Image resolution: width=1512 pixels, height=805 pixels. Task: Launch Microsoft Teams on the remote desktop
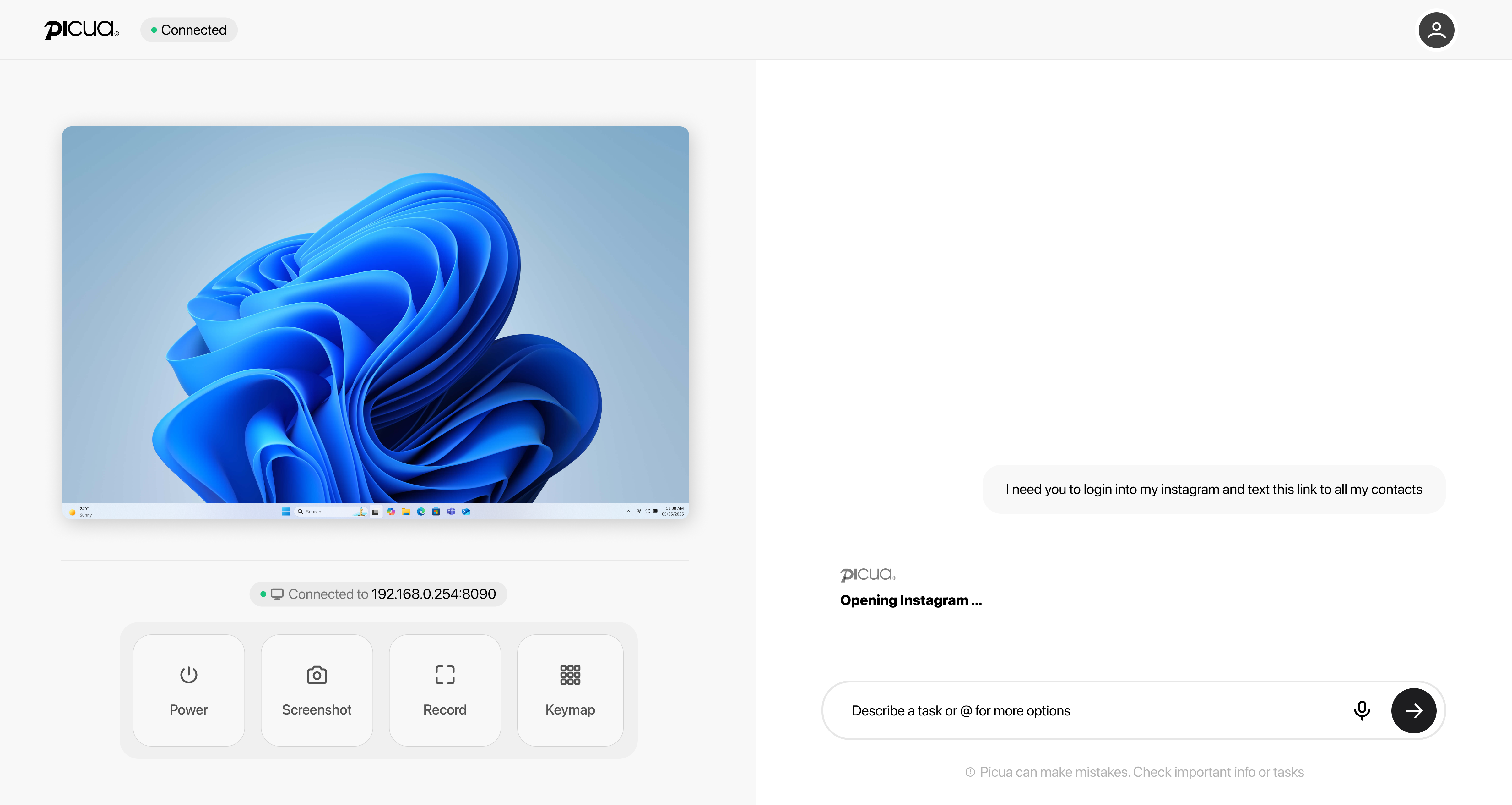(451, 512)
